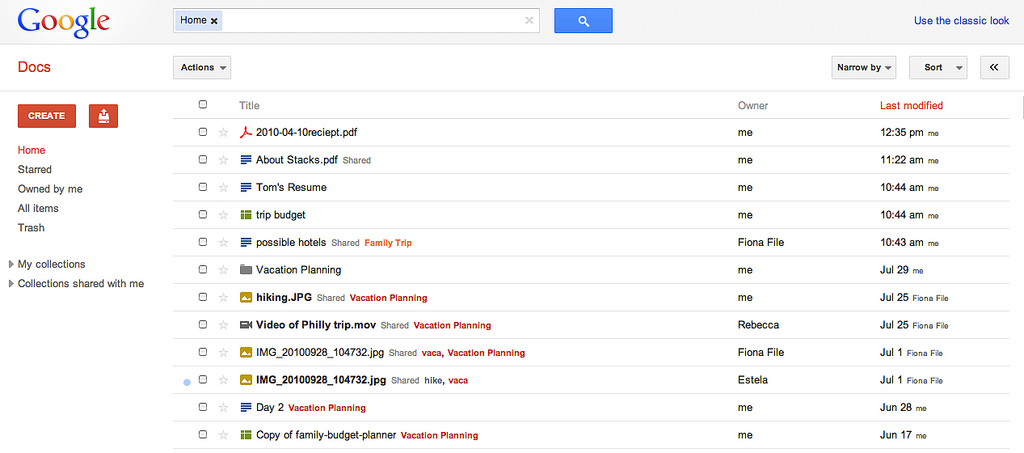The height and width of the screenshot is (453, 1024).
Task: Clear the search box with the grey X
Action: (529, 20)
